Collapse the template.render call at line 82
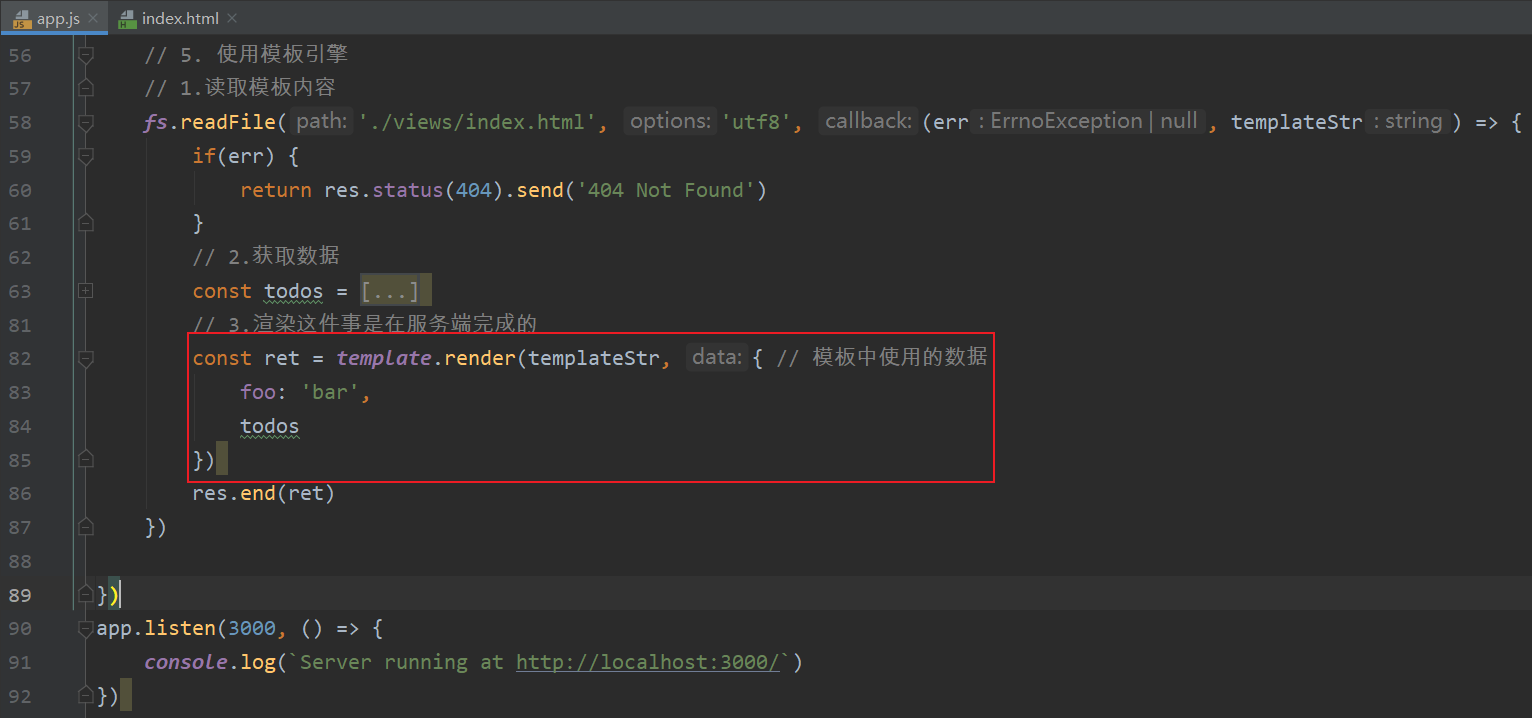 click(86, 358)
